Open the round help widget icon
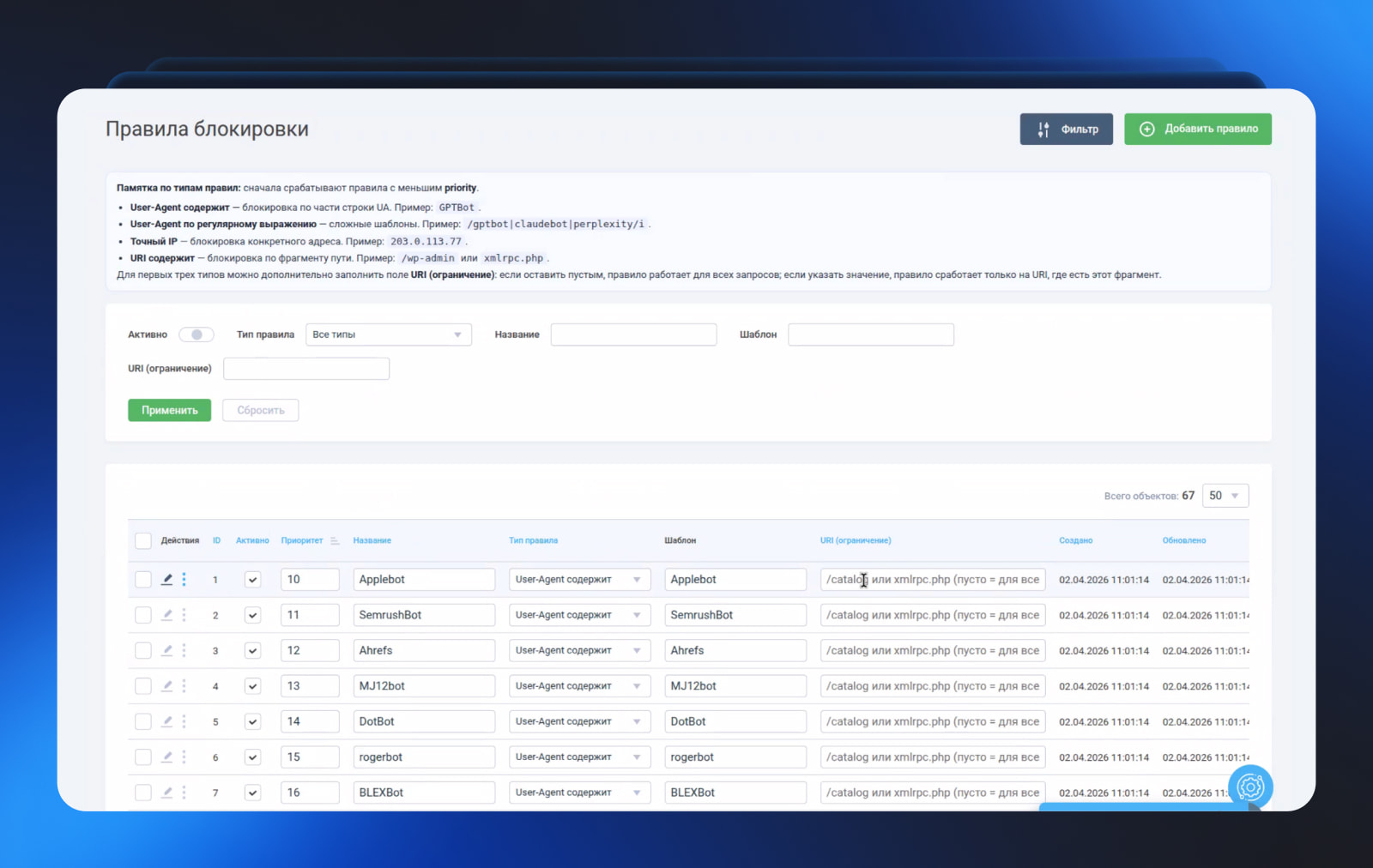 [x=1250, y=787]
